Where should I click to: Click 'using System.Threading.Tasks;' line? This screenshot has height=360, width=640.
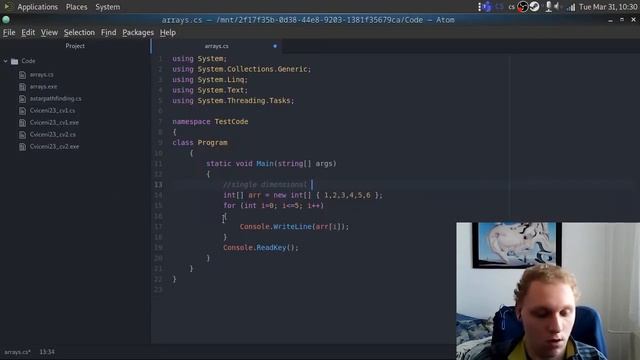click(x=233, y=100)
